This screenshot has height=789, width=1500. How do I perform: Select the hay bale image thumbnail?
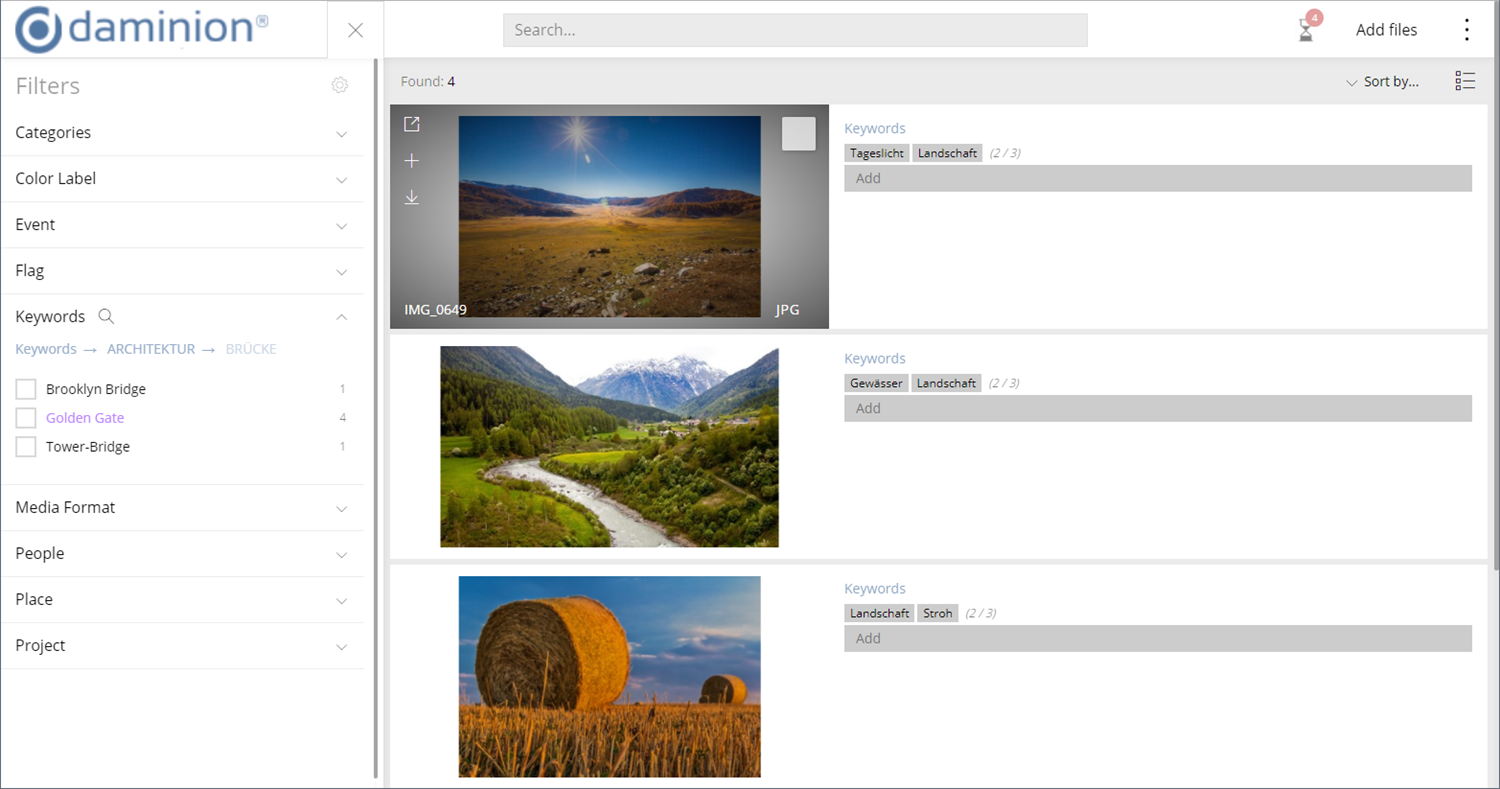click(x=609, y=676)
